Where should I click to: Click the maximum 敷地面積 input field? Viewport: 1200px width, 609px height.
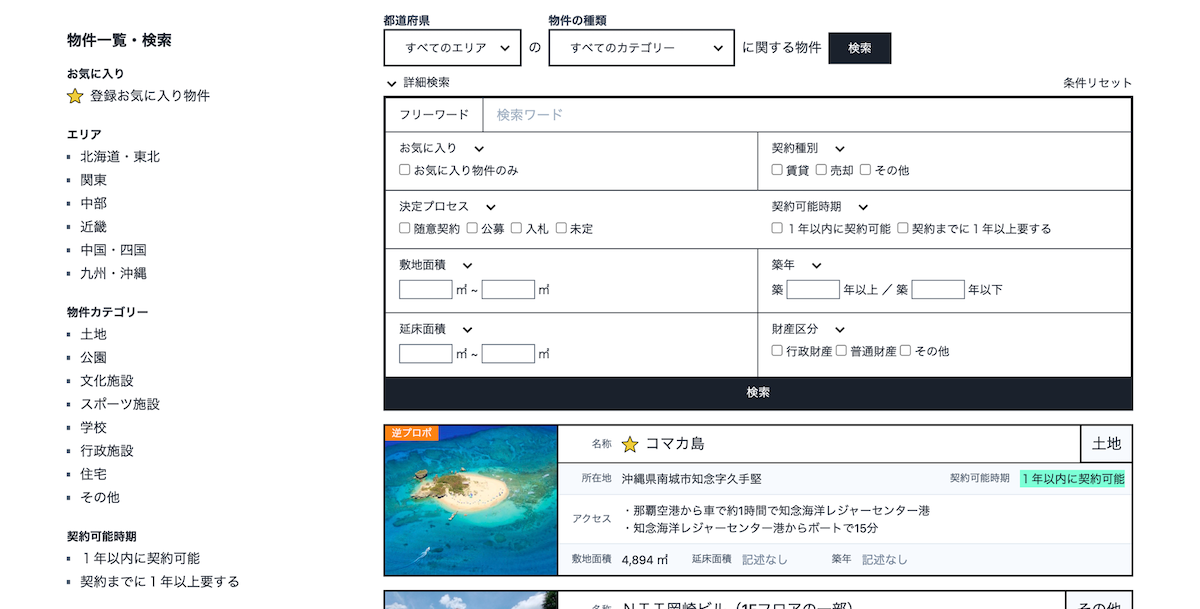[508, 290]
